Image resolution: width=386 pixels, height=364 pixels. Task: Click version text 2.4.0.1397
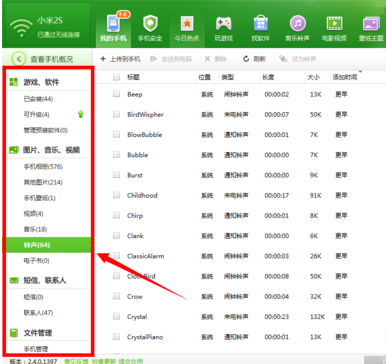[42, 361]
